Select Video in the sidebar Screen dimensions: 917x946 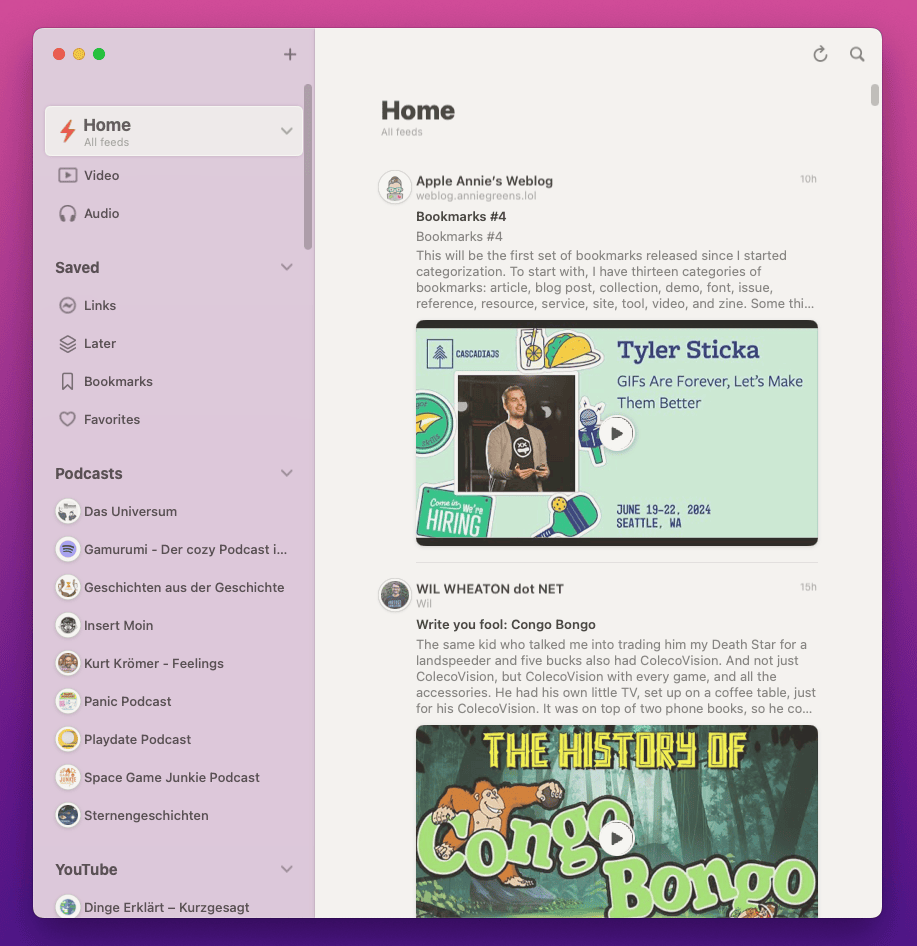pyautogui.click(x=174, y=176)
